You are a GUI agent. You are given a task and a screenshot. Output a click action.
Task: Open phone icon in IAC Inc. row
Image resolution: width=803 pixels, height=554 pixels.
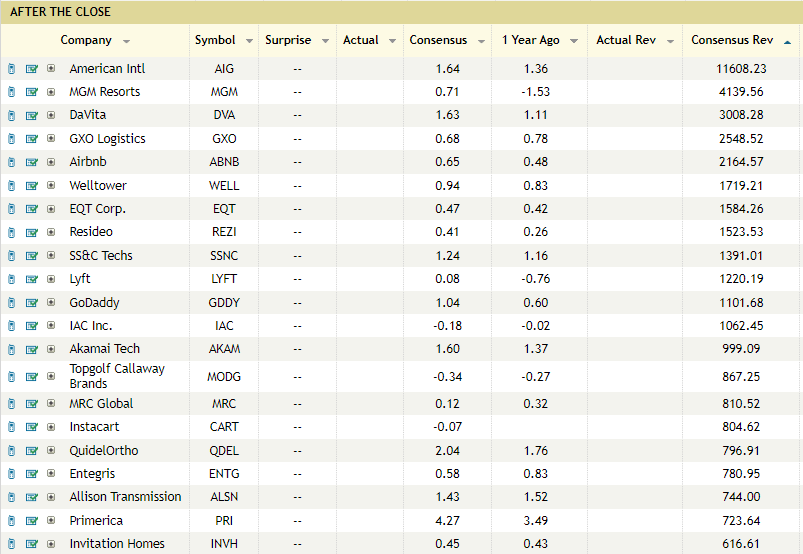[x=12, y=326]
